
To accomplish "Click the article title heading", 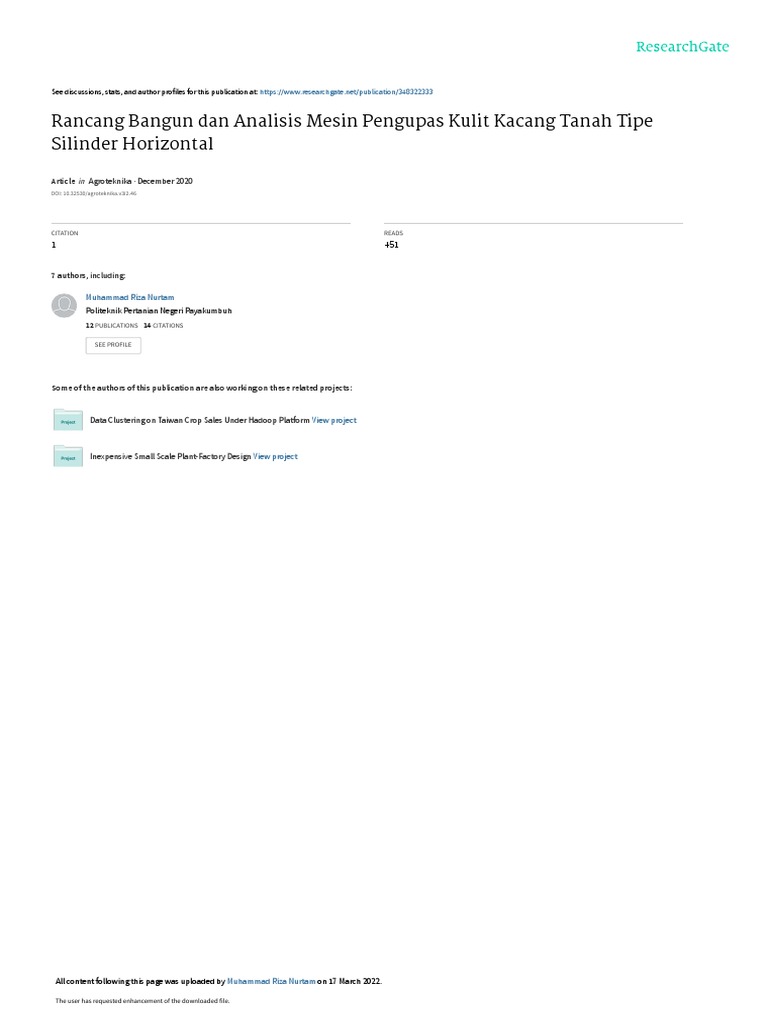I will (x=352, y=132).
